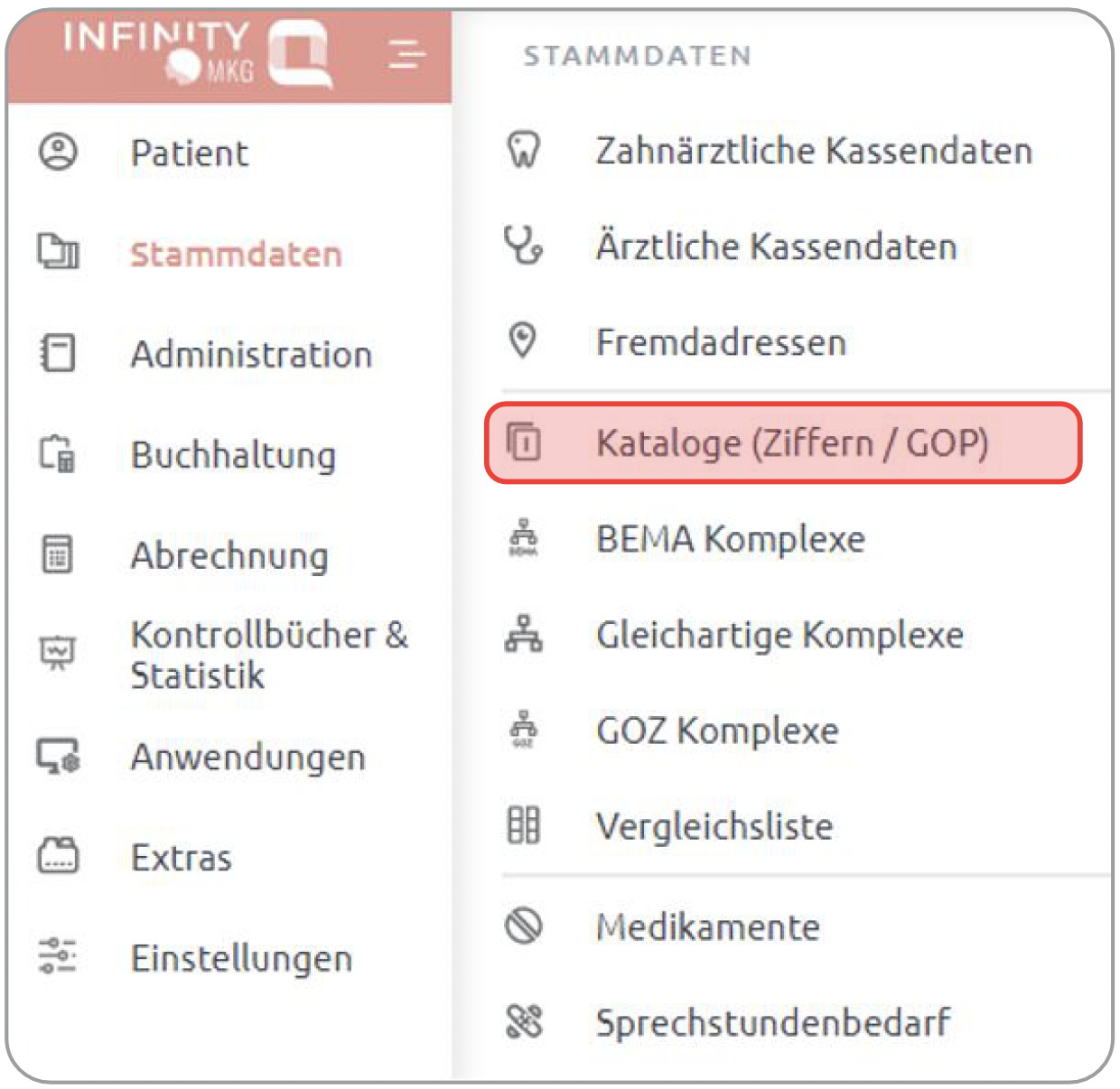Click the Patient profile icon

[58, 152]
